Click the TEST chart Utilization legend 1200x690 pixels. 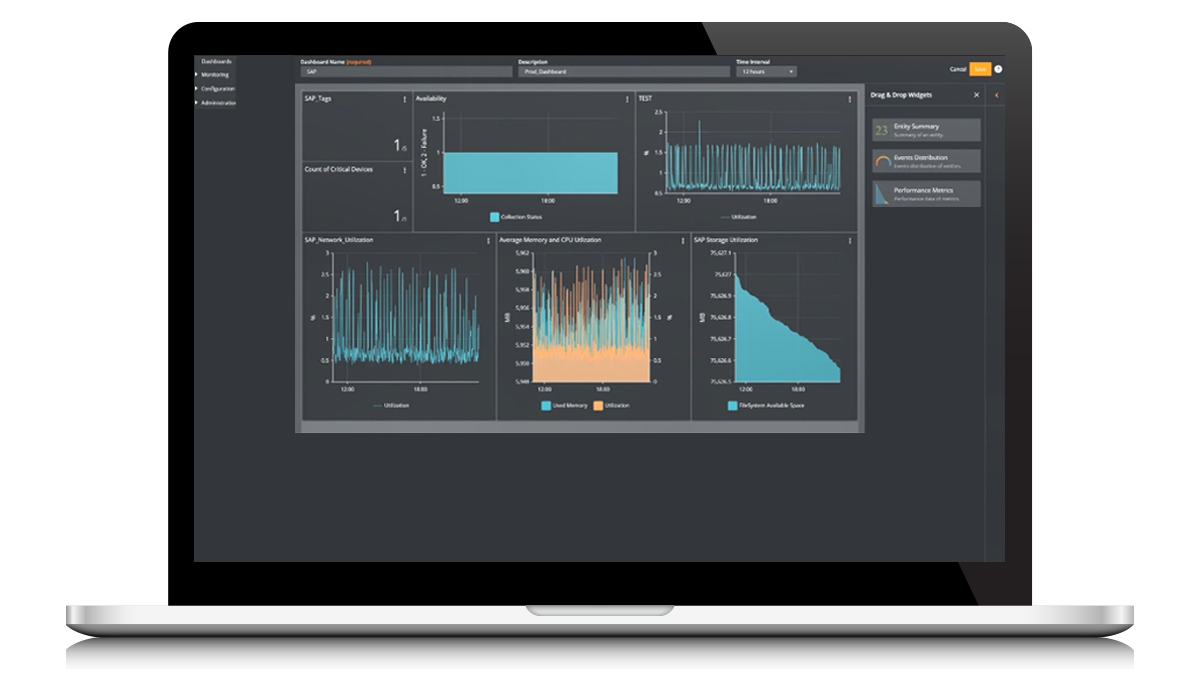(x=737, y=216)
